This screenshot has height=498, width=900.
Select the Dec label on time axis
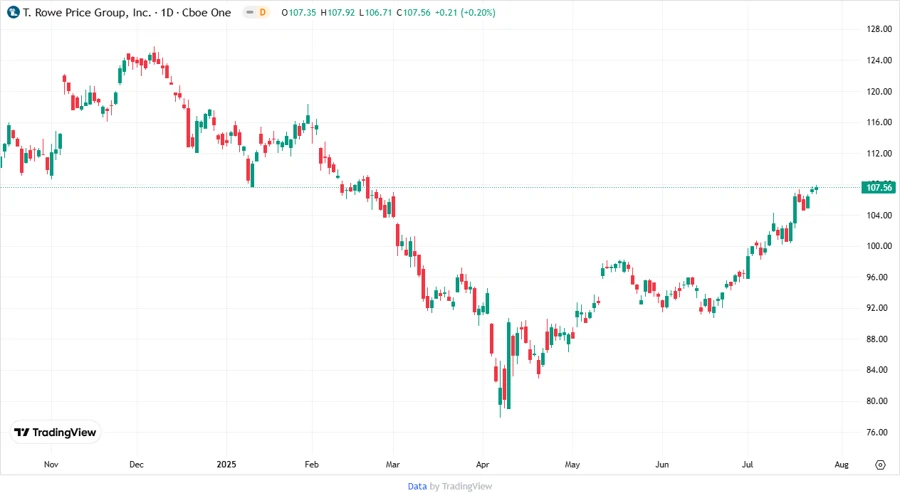point(137,464)
